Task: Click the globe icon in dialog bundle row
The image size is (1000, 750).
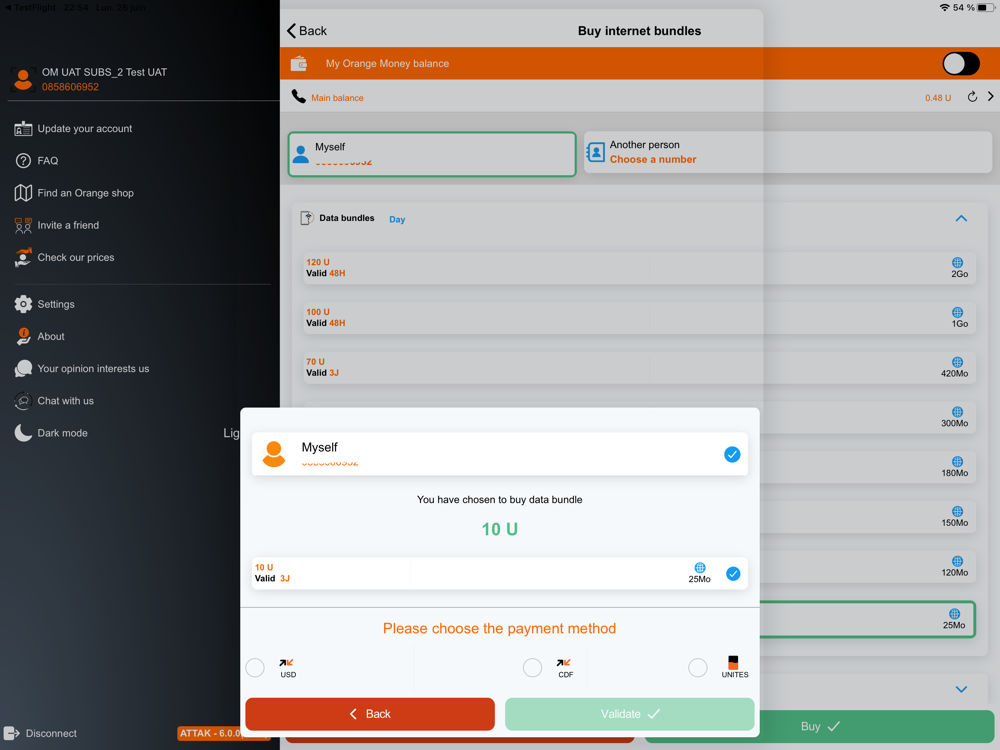Action: click(700, 568)
